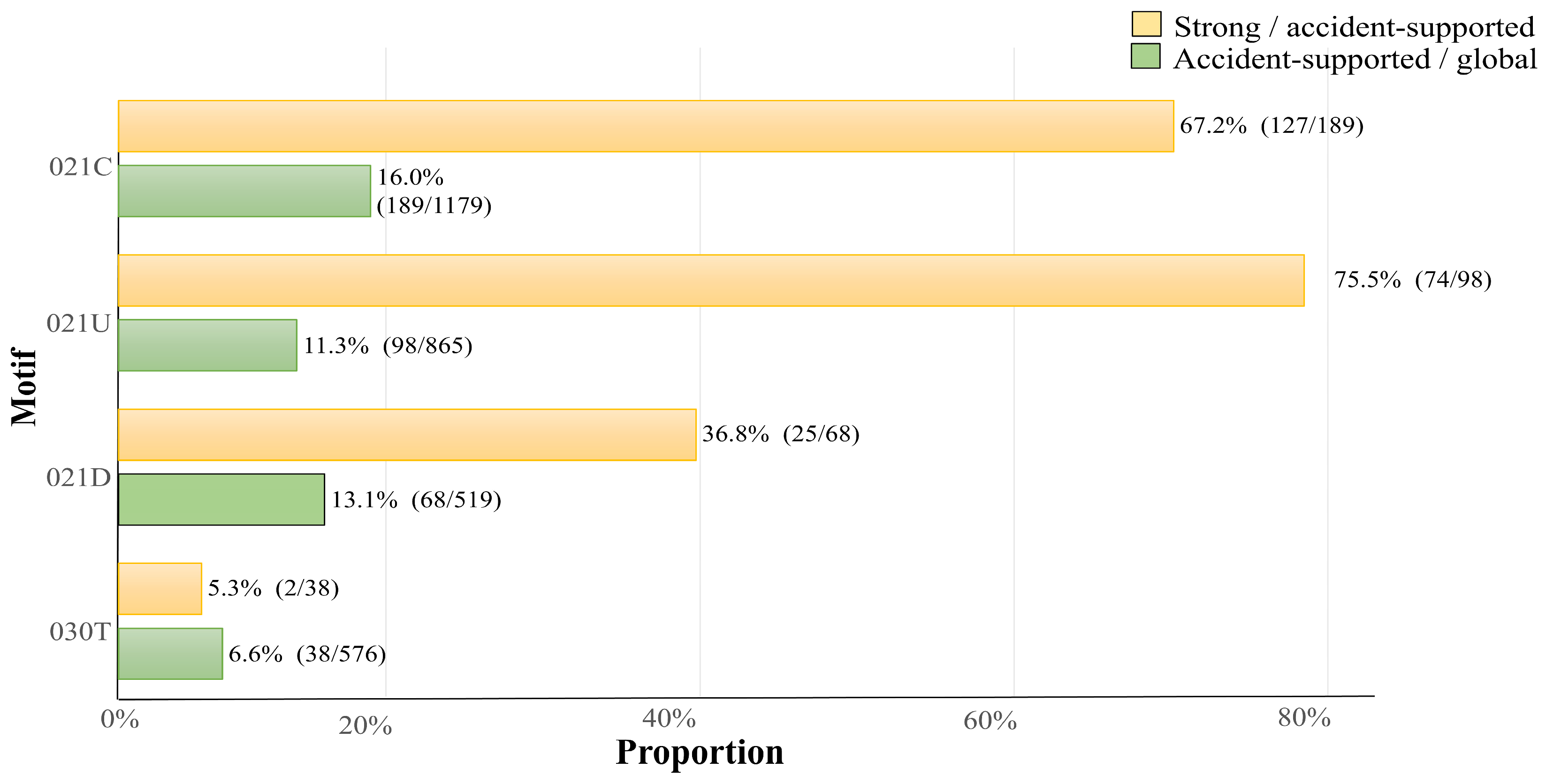This screenshot has width=1546, height=784.
Task: Click the yellow Strong / accident-supported legend swatch
Action: [x=1146, y=24]
